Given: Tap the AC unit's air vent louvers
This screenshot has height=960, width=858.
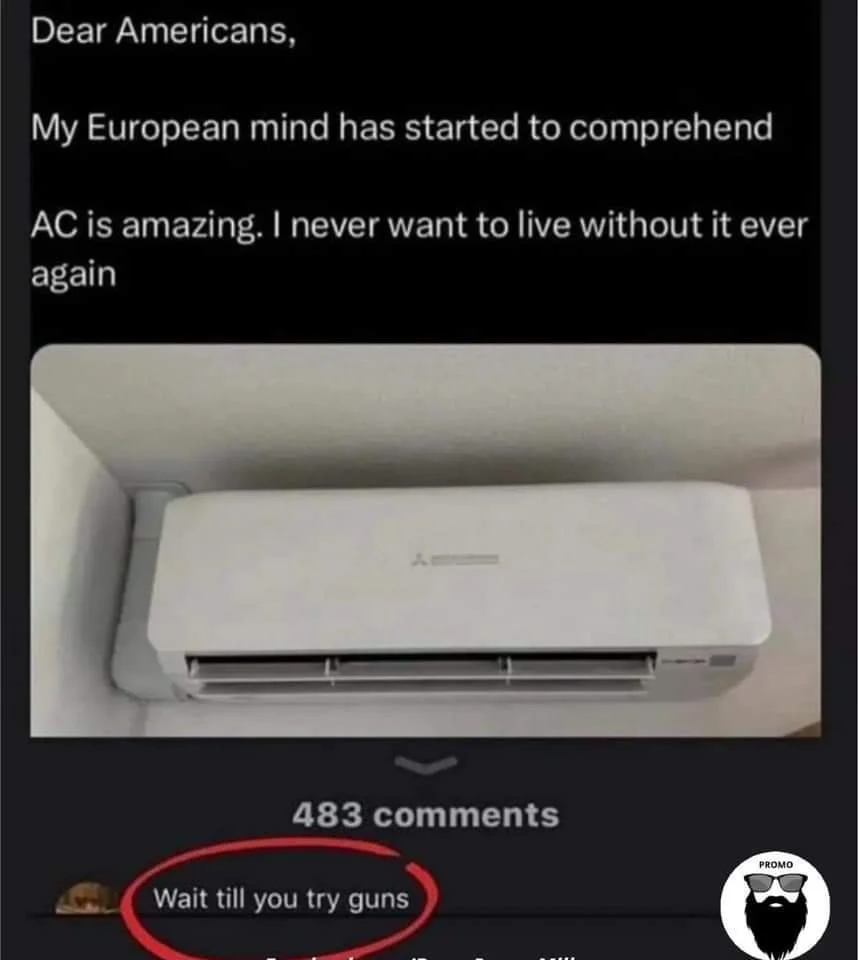Looking at the screenshot, I should click(420, 675).
